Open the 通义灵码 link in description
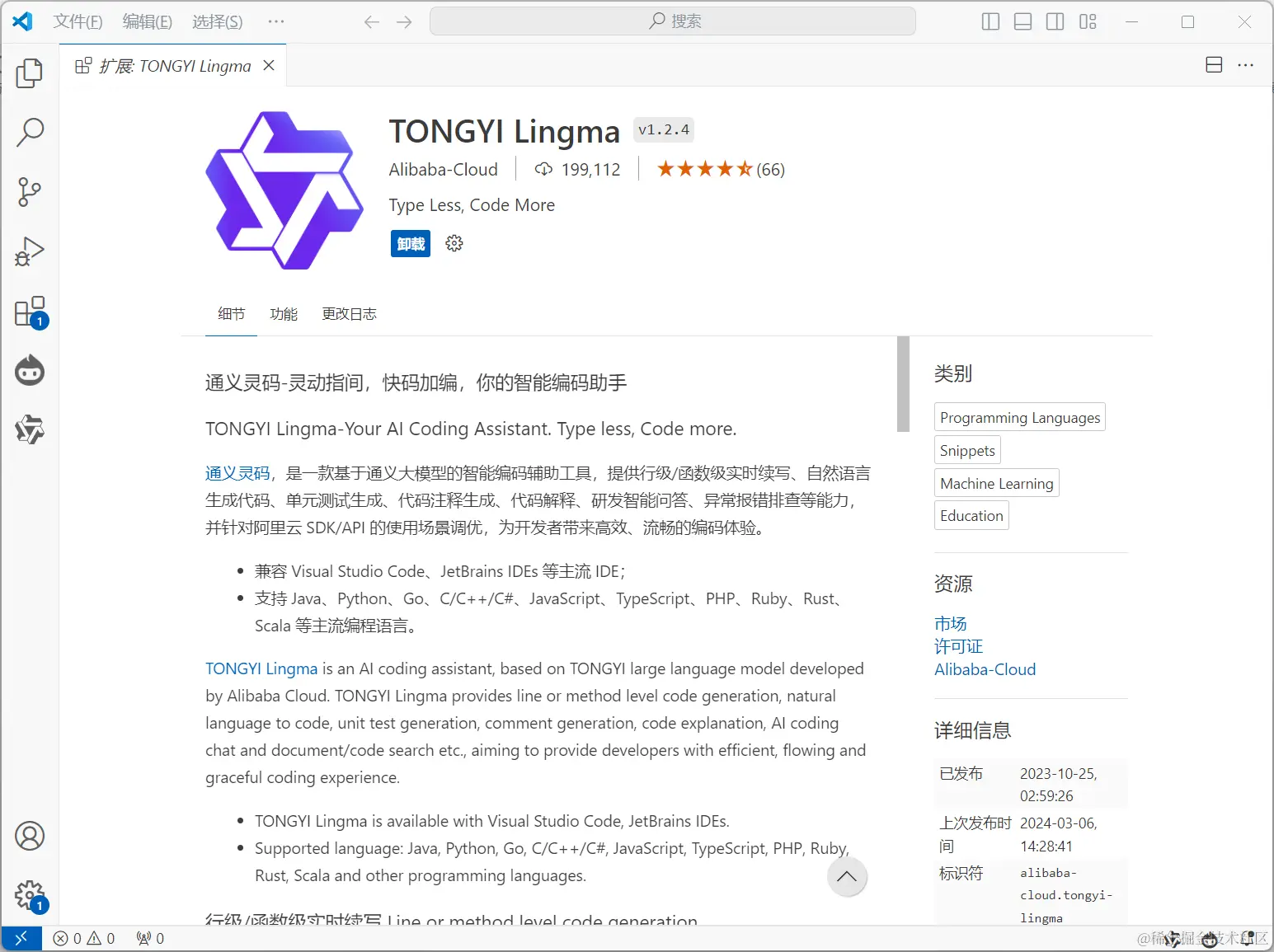Viewport: 1274px width, 952px height. 237,473
